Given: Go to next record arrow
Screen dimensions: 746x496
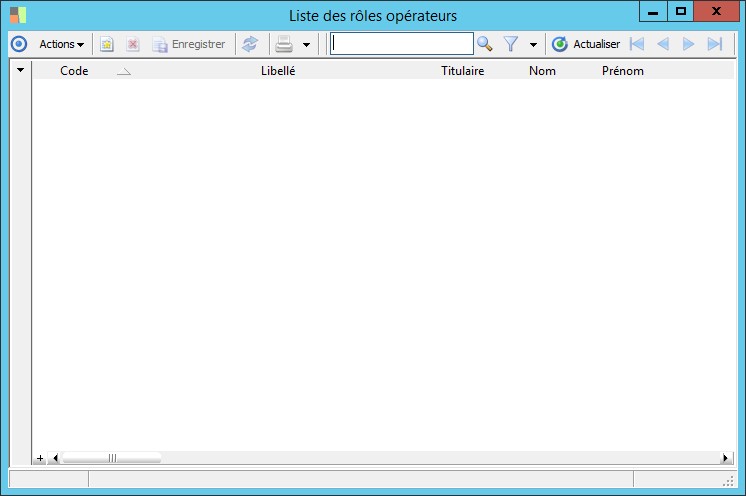Looking at the screenshot, I should pos(688,44).
